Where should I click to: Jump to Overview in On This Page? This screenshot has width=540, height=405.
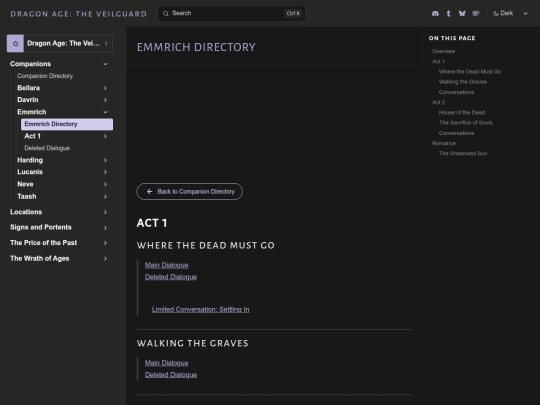444,51
